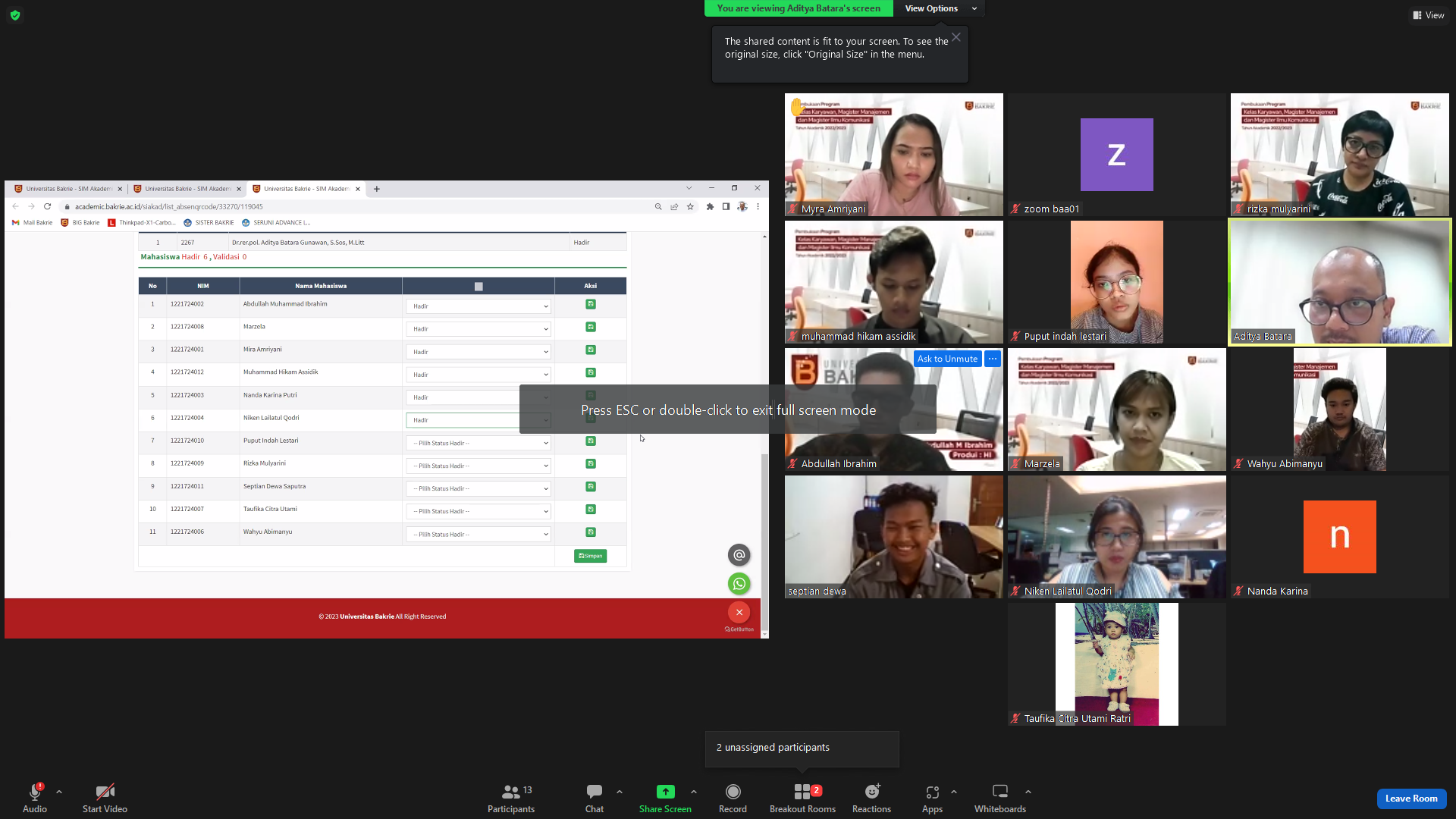
Task: Click the browser address bar URL
Action: click(169, 207)
